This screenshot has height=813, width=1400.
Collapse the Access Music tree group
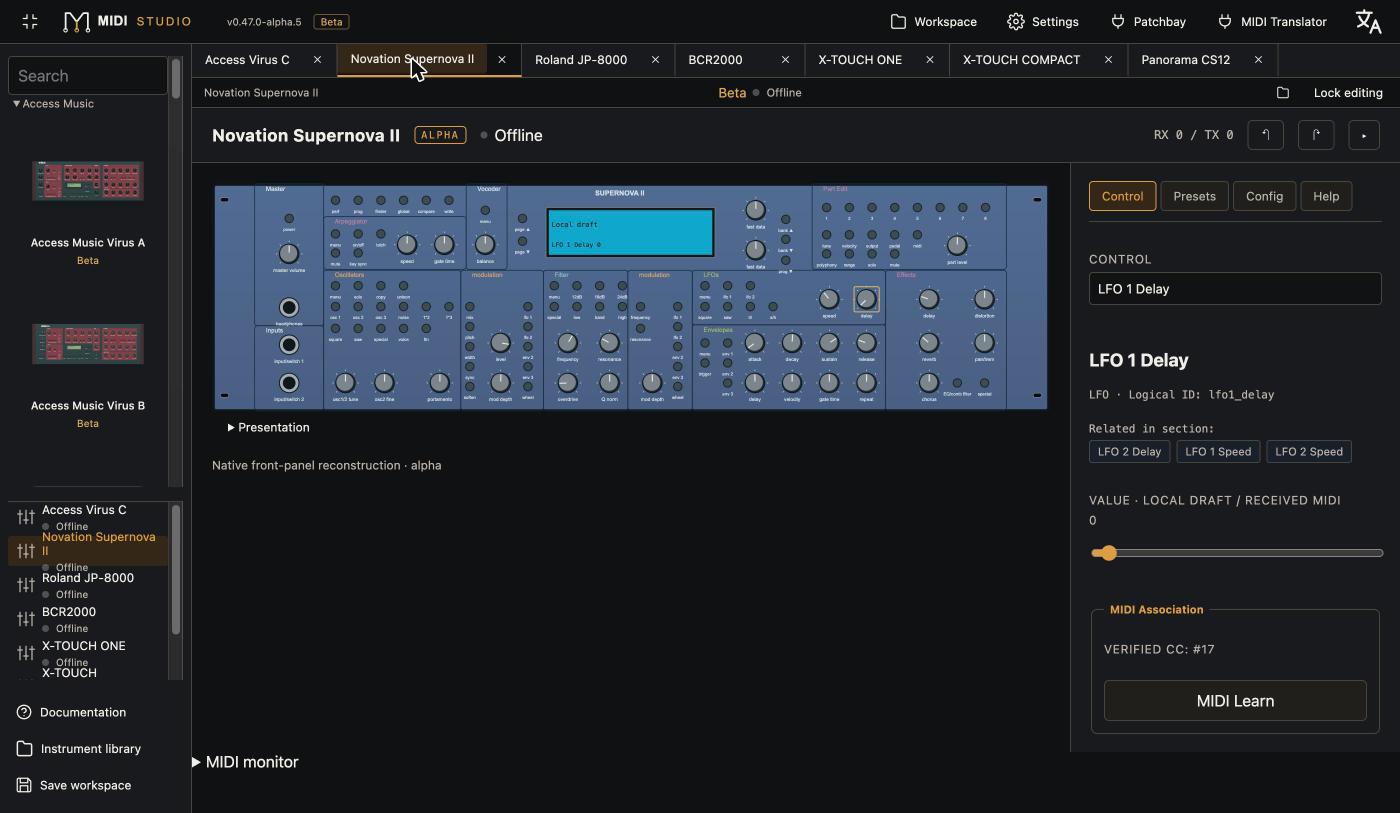pyautogui.click(x=53, y=104)
